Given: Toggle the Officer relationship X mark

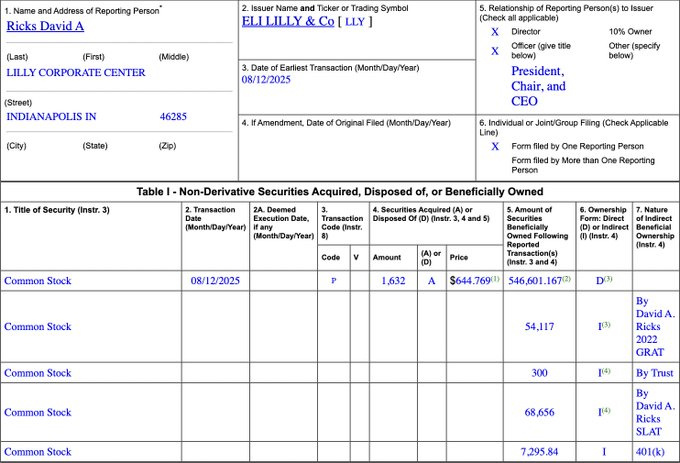Looking at the screenshot, I should click(x=495, y=51).
